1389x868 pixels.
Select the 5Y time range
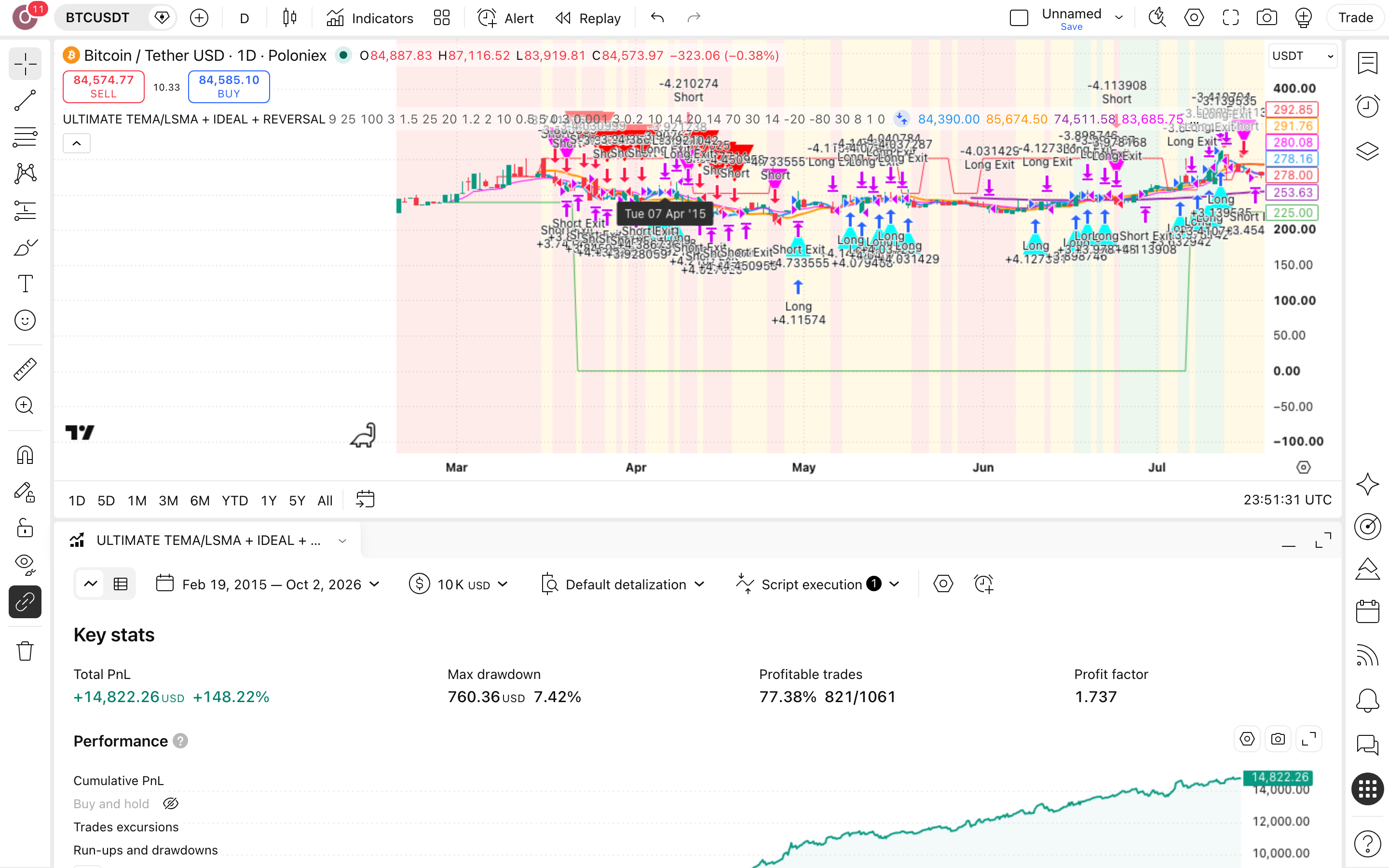pos(297,501)
